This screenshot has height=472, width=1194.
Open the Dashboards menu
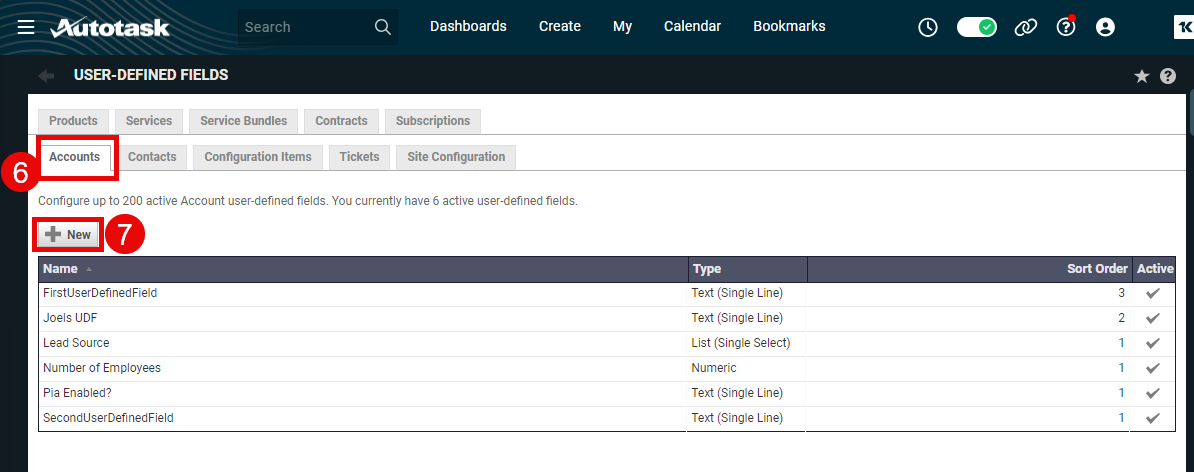[x=468, y=26]
